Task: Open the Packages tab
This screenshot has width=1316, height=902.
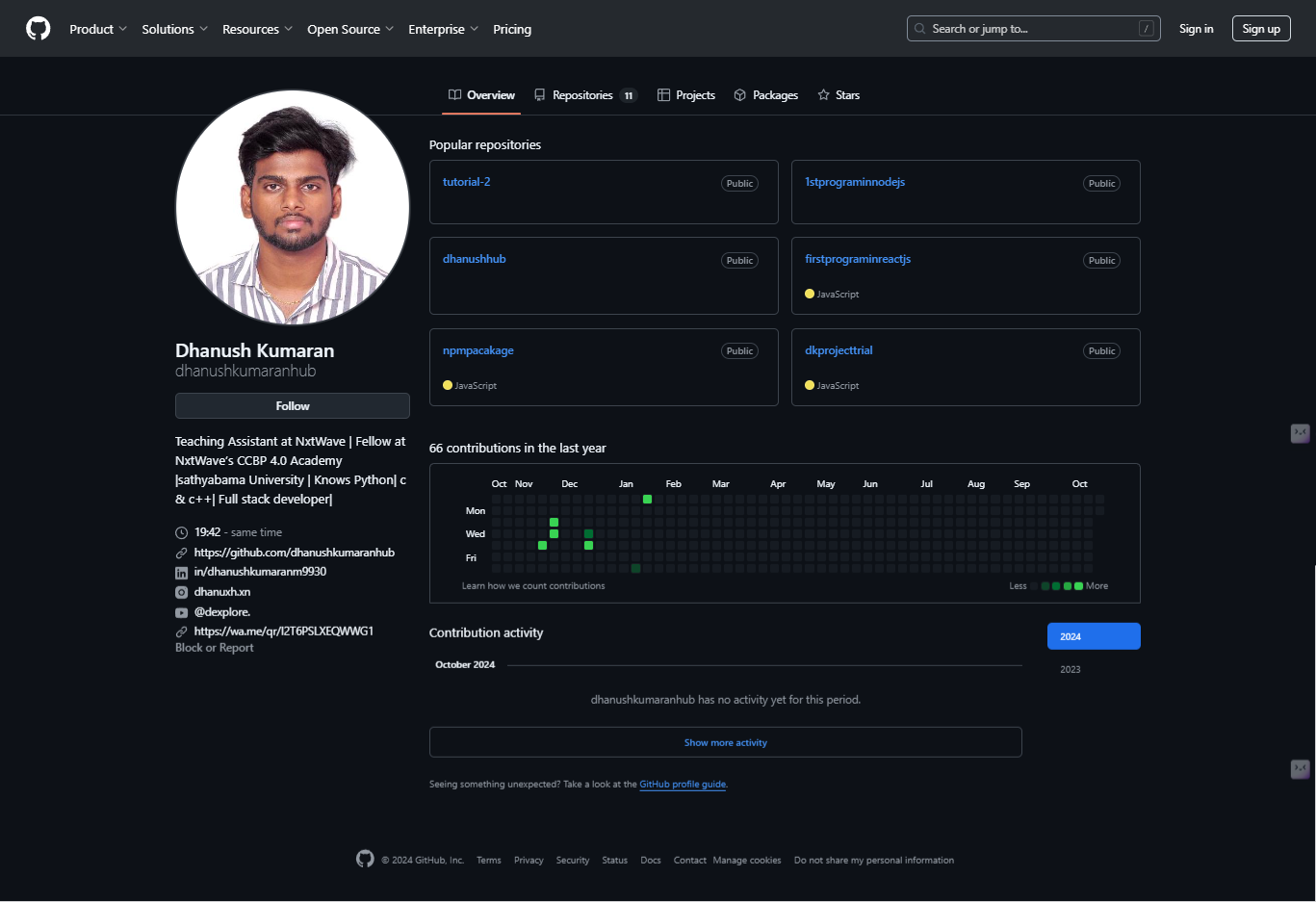Action: pyautogui.click(x=766, y=95)
